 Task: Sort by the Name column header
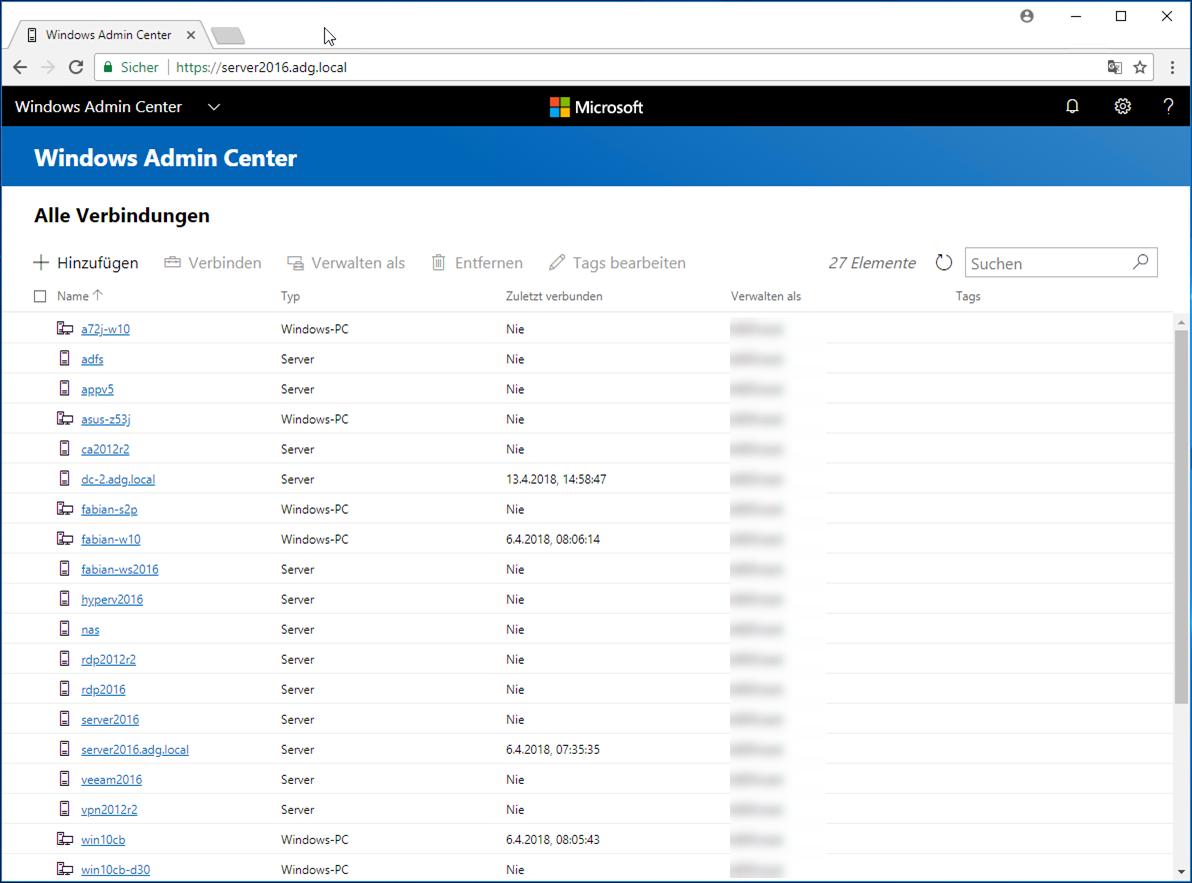pos(73,296)
